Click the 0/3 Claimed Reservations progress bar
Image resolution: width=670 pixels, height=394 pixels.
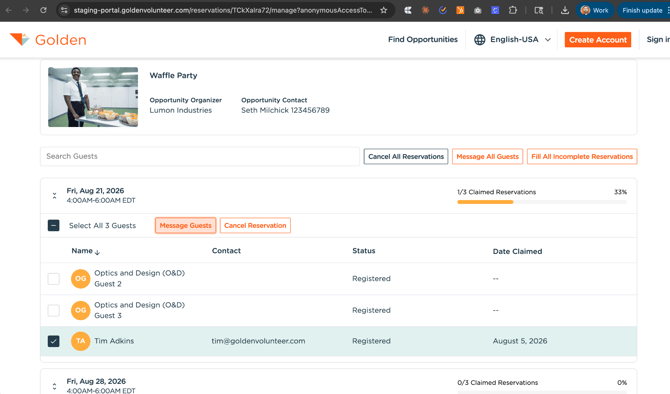[542, 392]
